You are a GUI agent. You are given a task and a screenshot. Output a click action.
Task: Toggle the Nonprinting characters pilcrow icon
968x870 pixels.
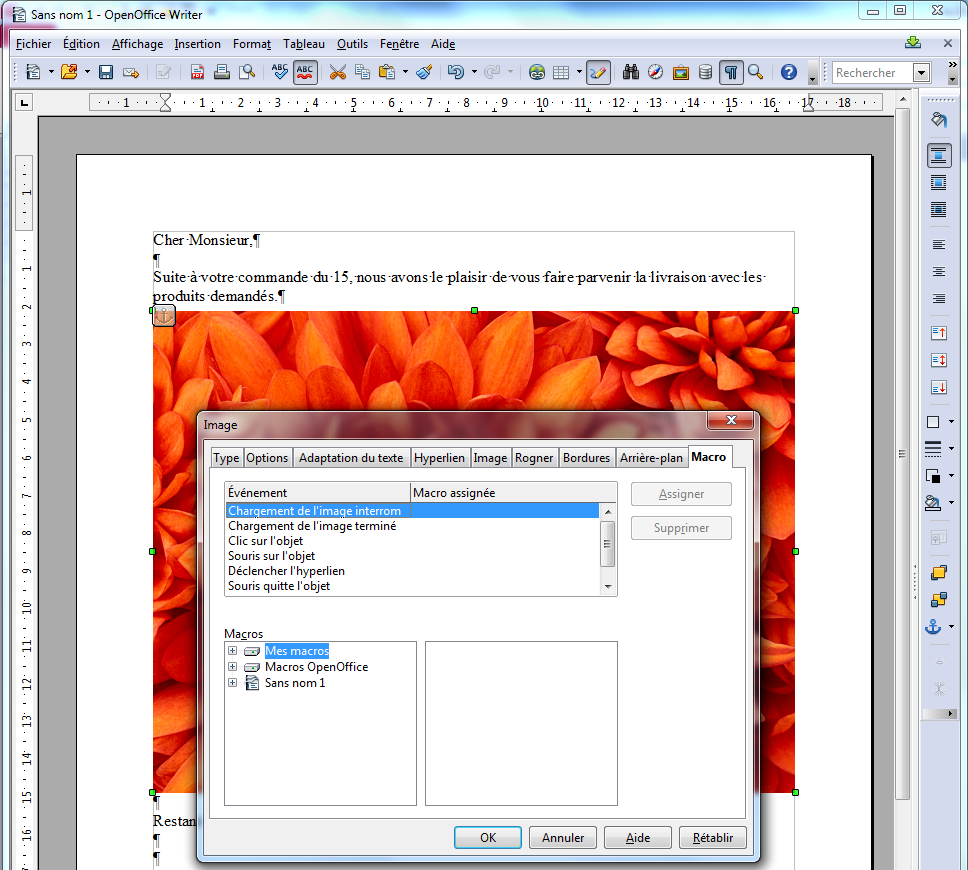click(x=731, y=72)
